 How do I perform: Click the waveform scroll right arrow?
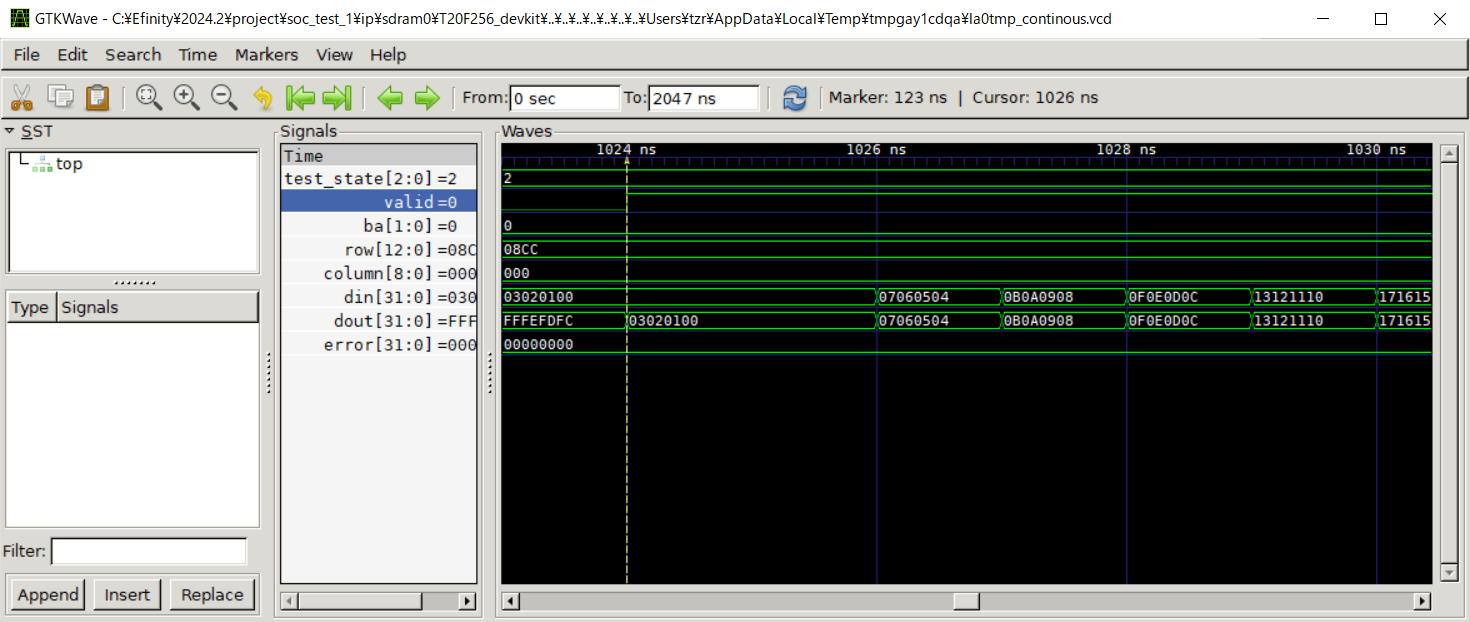point(1422,601)
